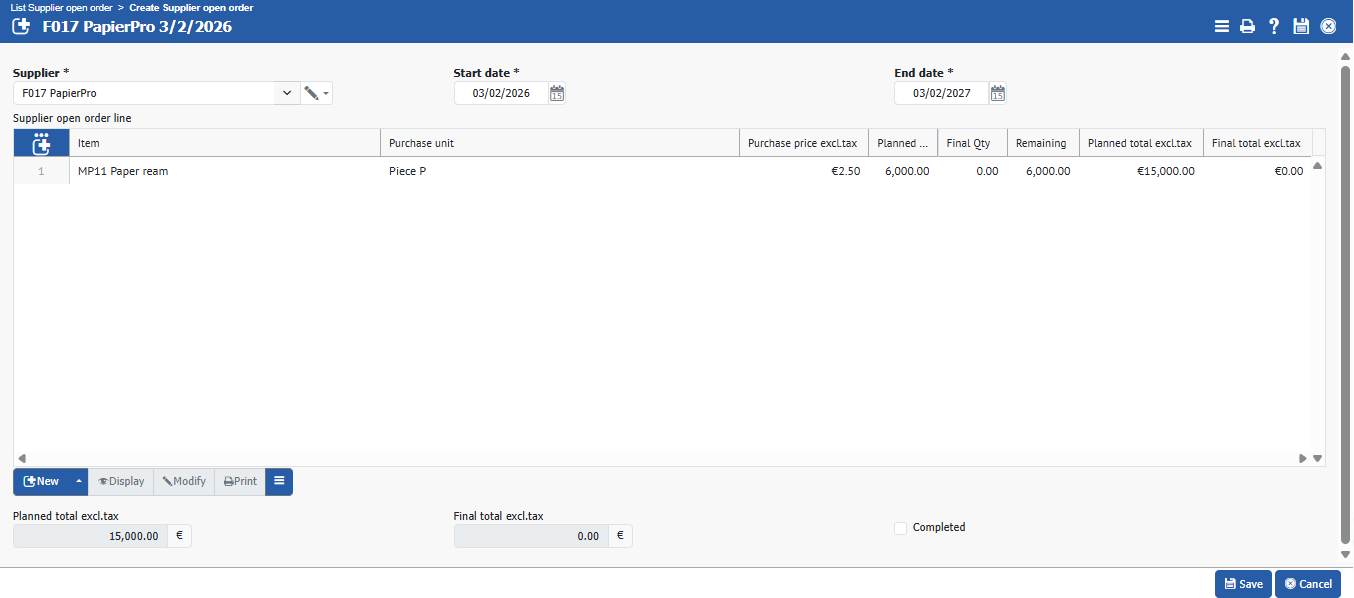Open the hamburger menu in header
This screenshot has width=1354, height=598.
(1221, 27)
